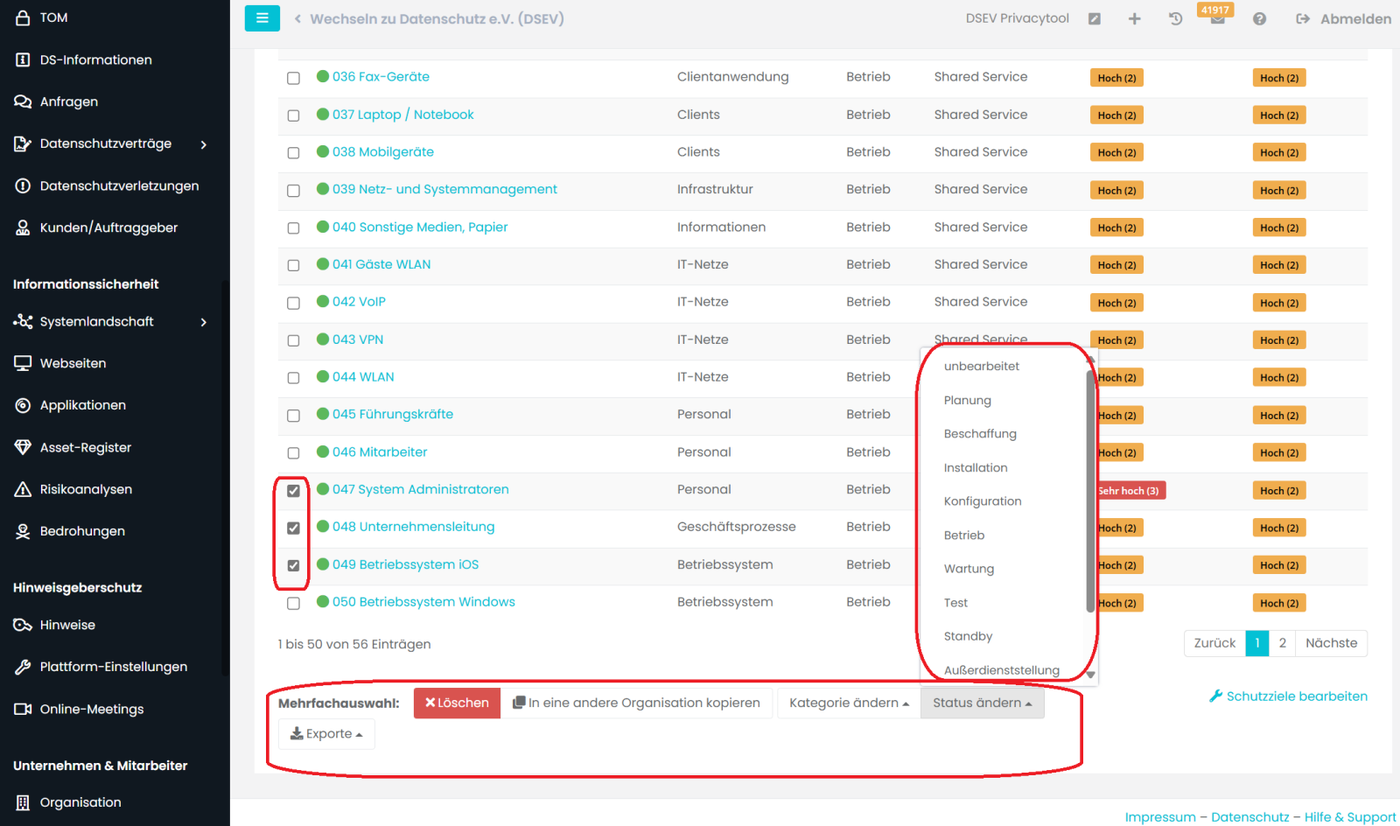Click the Webseiten monitor icon
The image size is (1400, 826).
[x=23, y=364]
